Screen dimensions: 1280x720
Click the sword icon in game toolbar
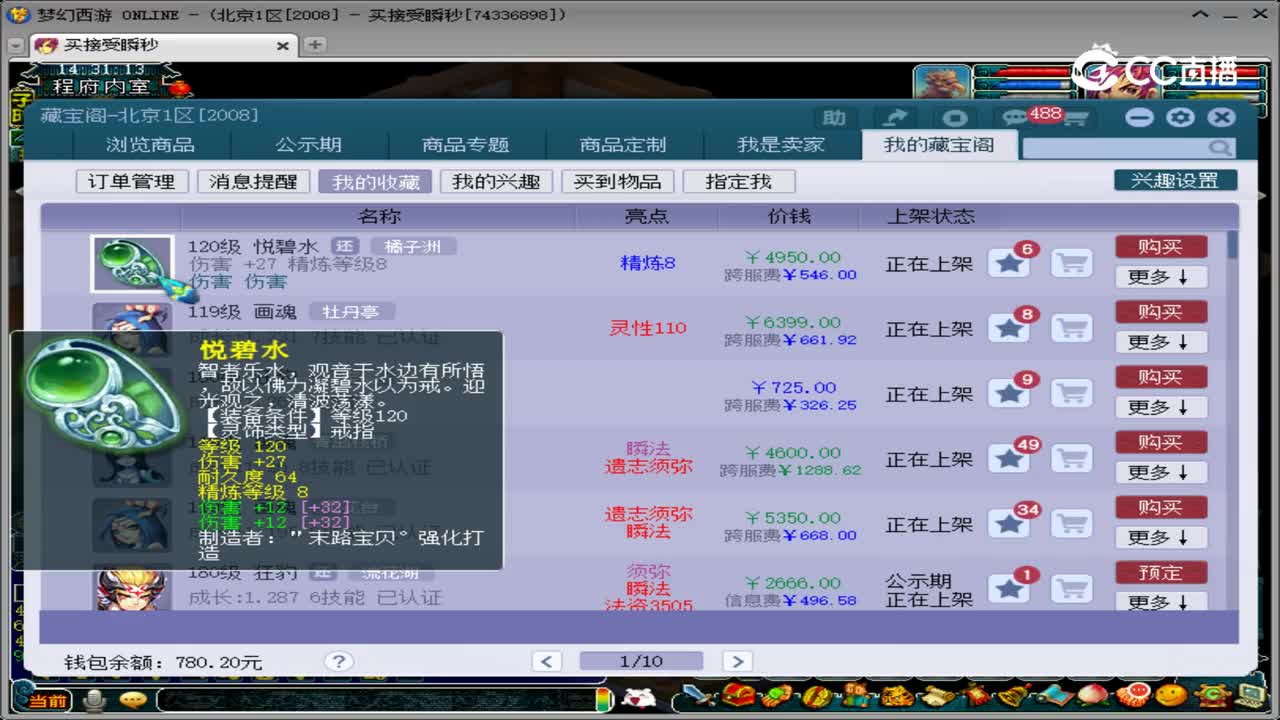pyautogui.click(x=700, y=695)
